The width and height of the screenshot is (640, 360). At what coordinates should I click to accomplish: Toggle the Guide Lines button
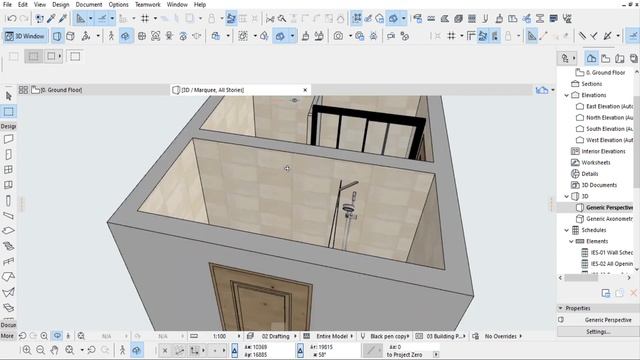(81, 18)
